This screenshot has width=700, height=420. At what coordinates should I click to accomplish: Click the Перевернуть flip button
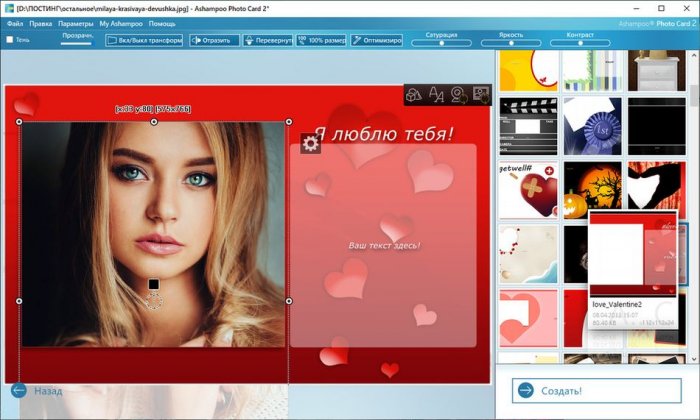pos(268,40)
